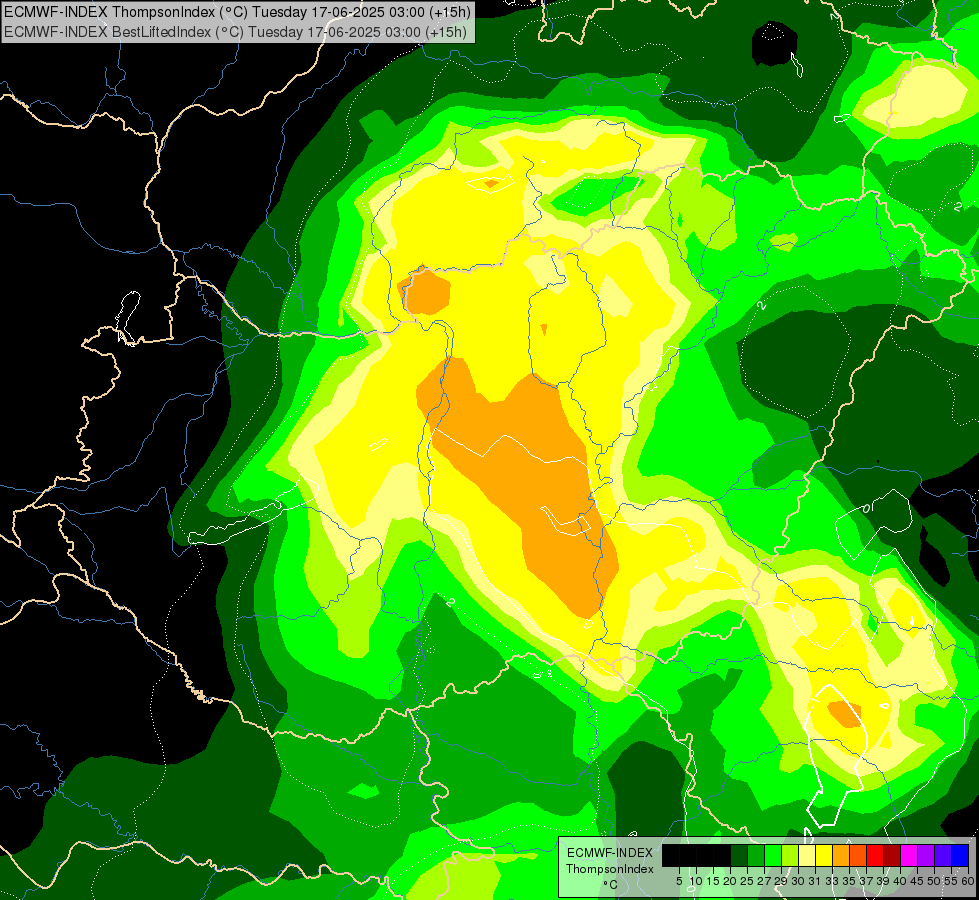979x900 pixels.
Task: Click the °C unit label in legend
Action: [x=610, y=885]
